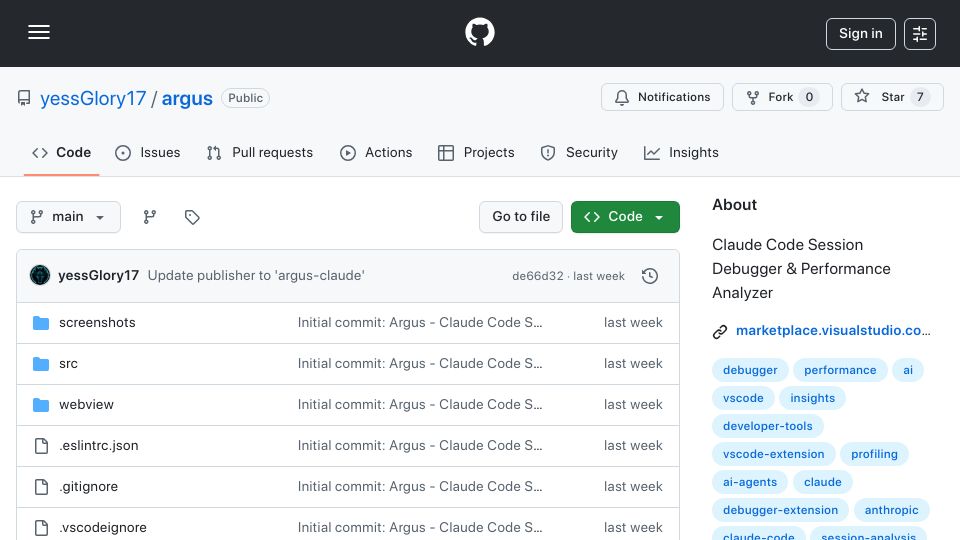The height and width of the screenshot is (540, 960).
Task: Click the GitHub logo
Action: (x=479, y=32)
